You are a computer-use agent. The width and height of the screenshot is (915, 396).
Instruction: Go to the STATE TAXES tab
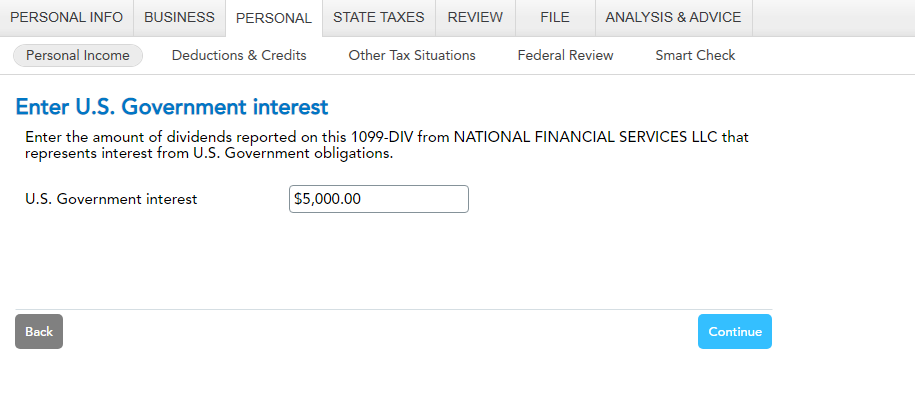pyautogui.click(x=379, y=17)
